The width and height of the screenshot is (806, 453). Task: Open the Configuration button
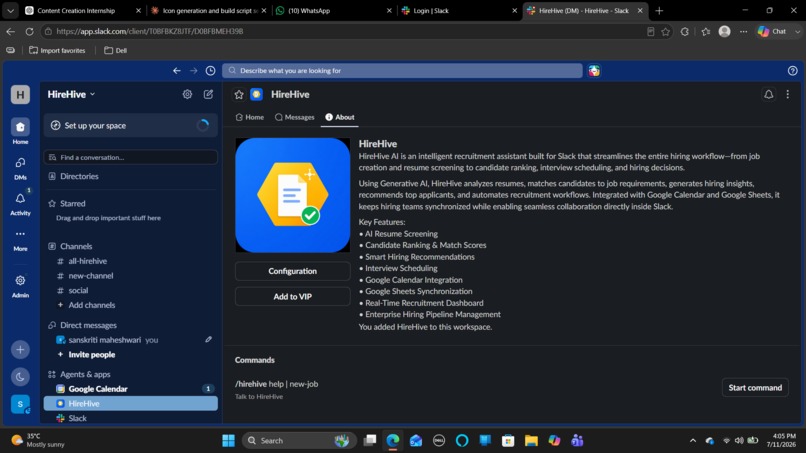tap(292, 271)
